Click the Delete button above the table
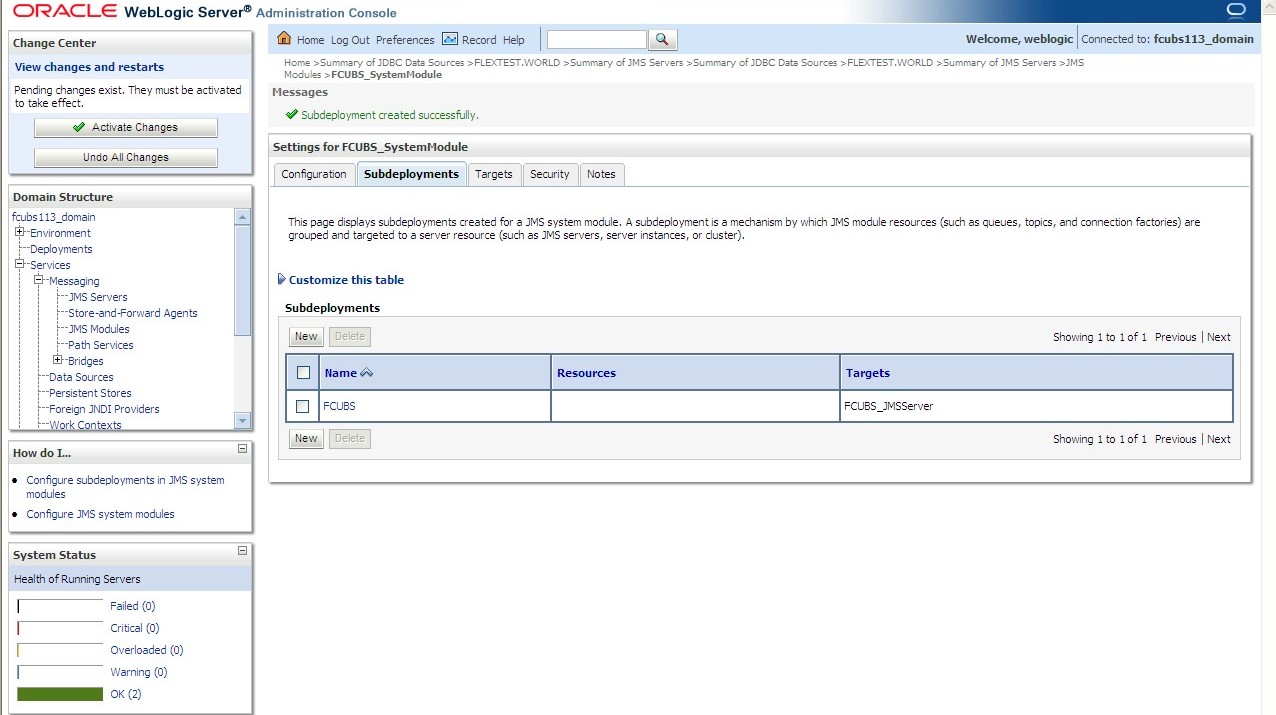1276x715 pixels. [349, 337]
